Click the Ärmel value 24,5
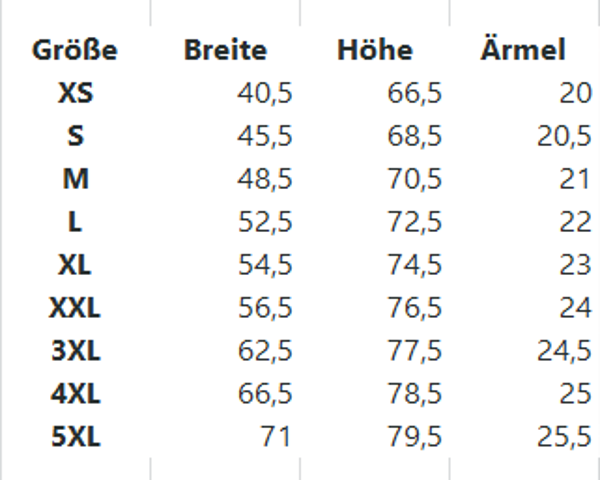This screenshot has height=480, width=600. pos(564,351)
